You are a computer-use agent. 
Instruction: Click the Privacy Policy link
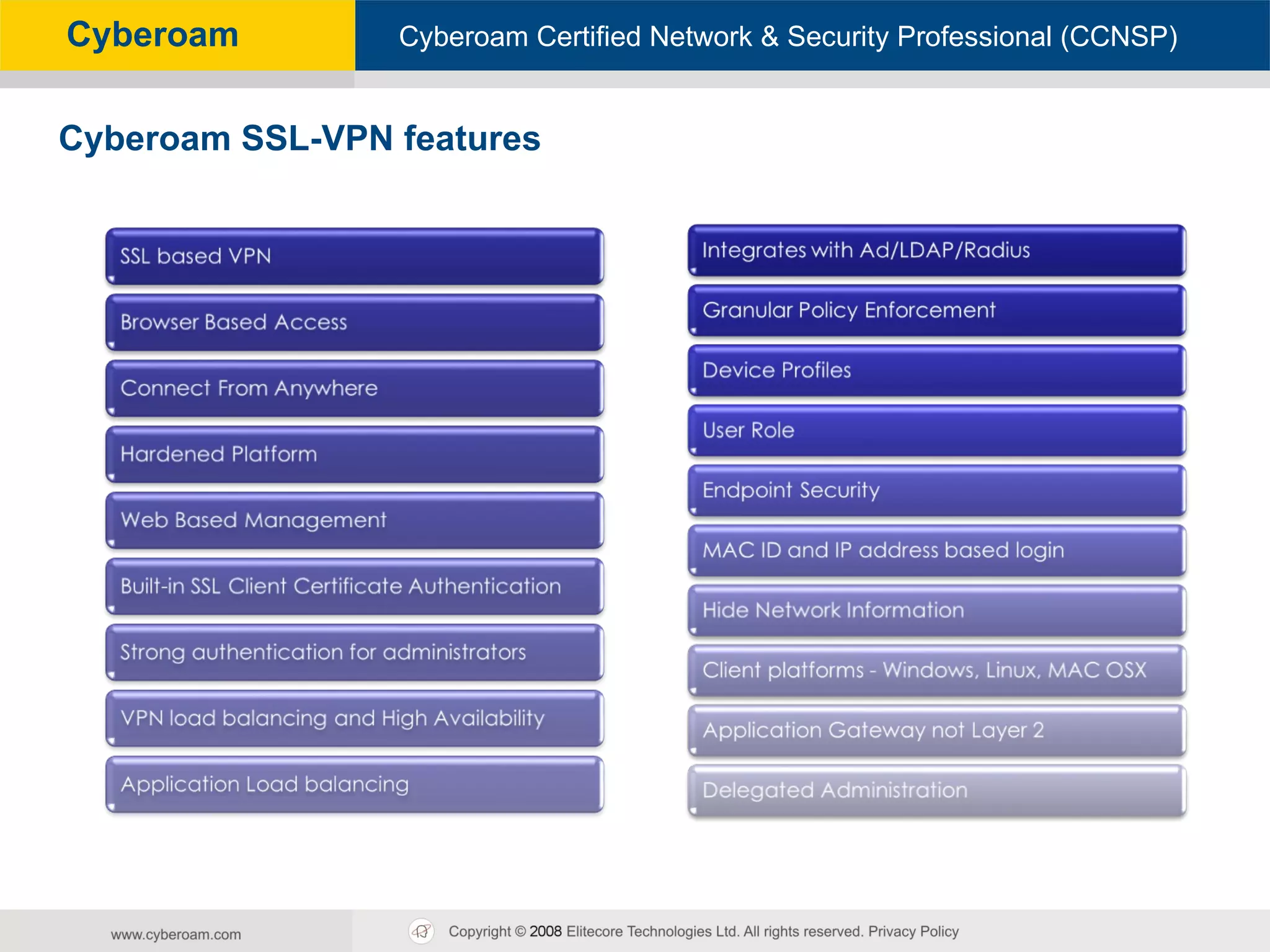(913, 932)
